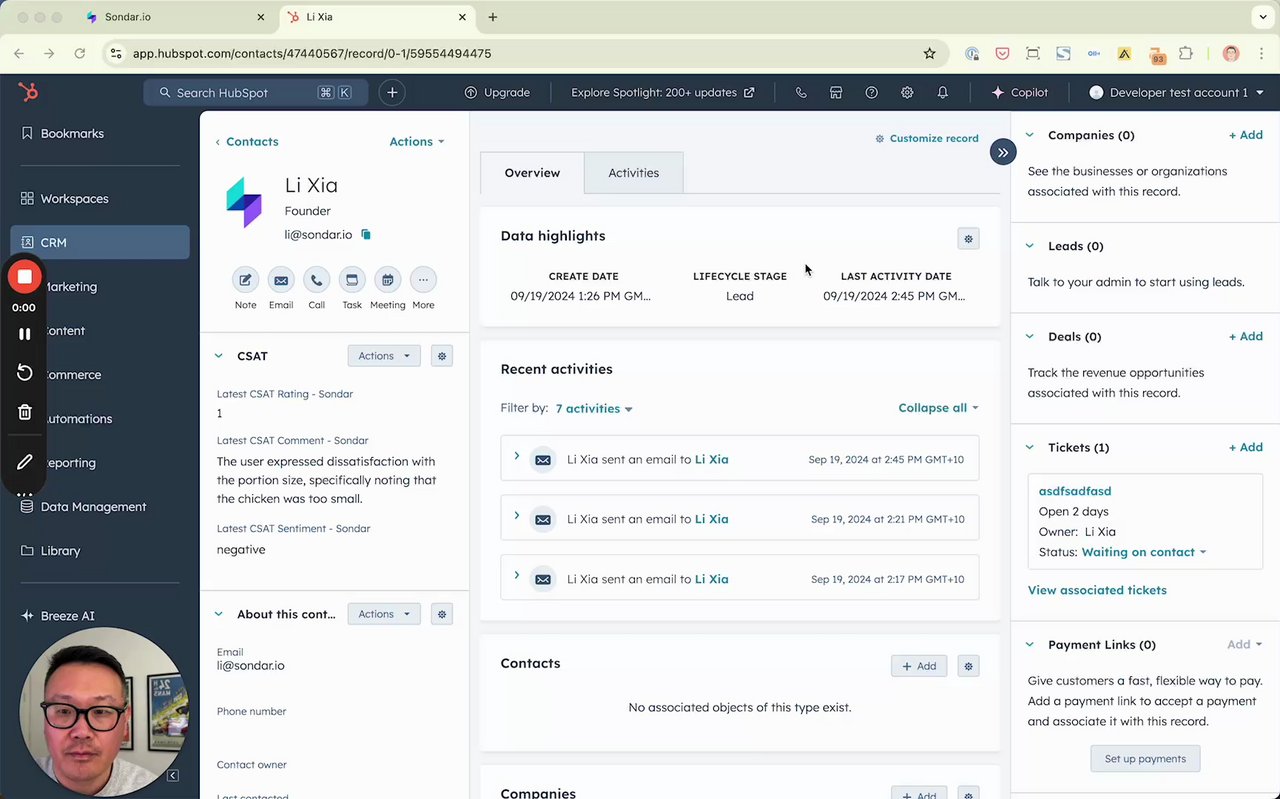
Task: Stop the screen recording
Action: [x=25, y=277]
